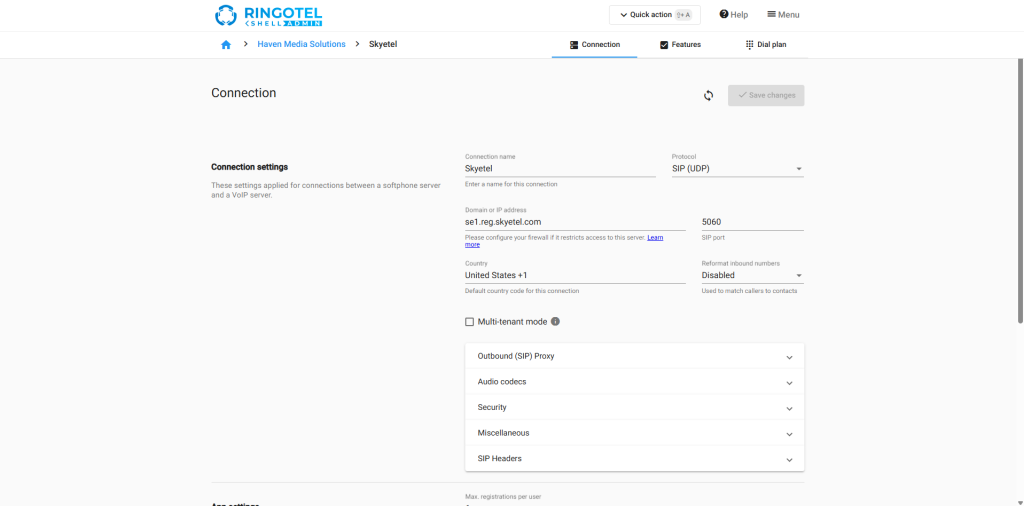Screen dimensions: 1024x506
Task: Click the home icon in breadcrumb
Action: coord(226,45)
